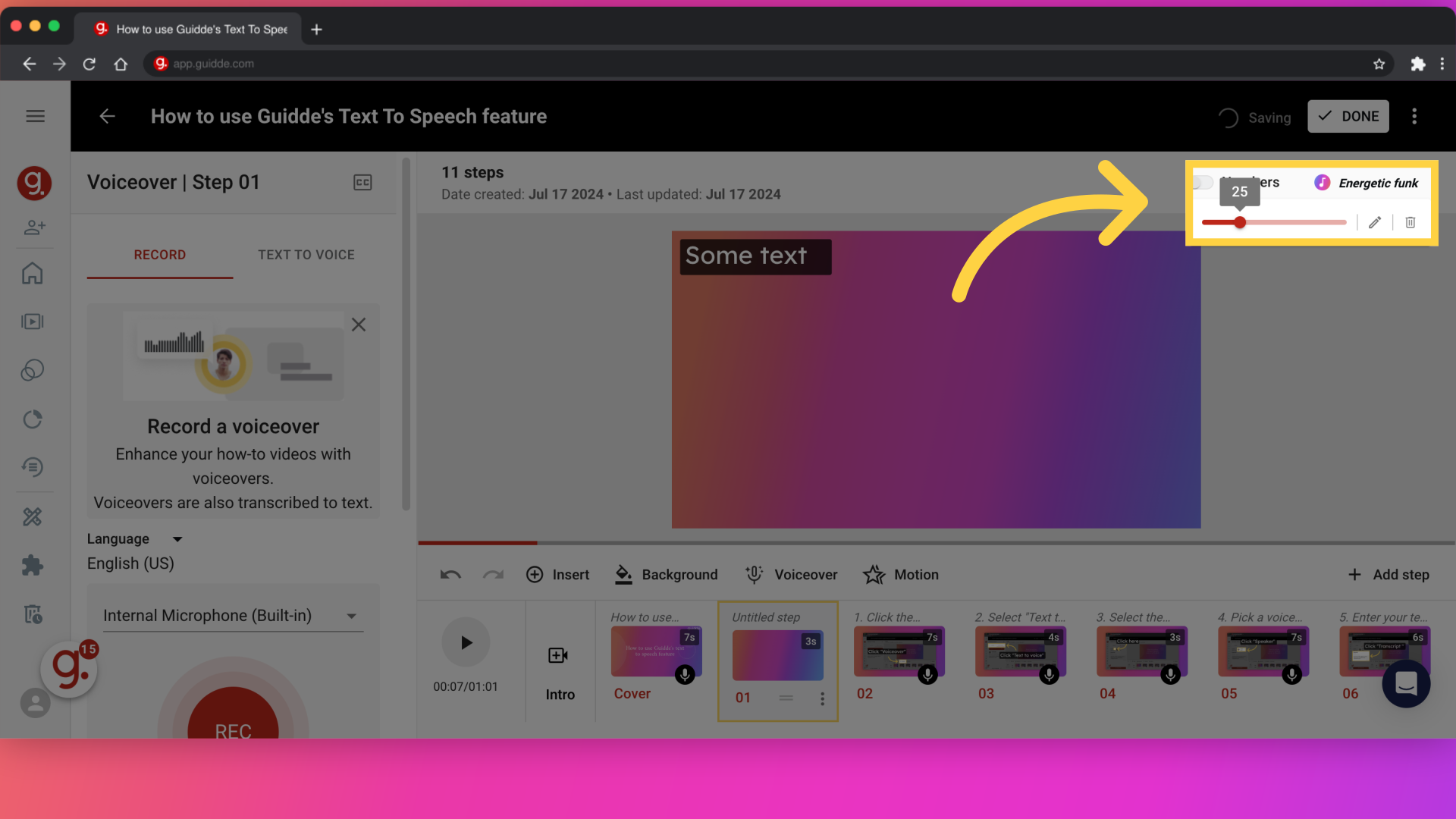
Task: Click the undo arrow icon
Action: click(451, 574)
